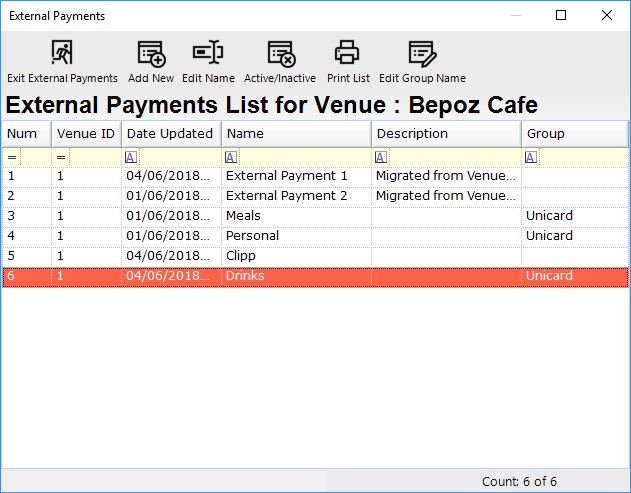Image resolution: width=631 pixels, height=493 pixels.
Task: Open Date Updated filter condition selector
Action: [131, 157]
